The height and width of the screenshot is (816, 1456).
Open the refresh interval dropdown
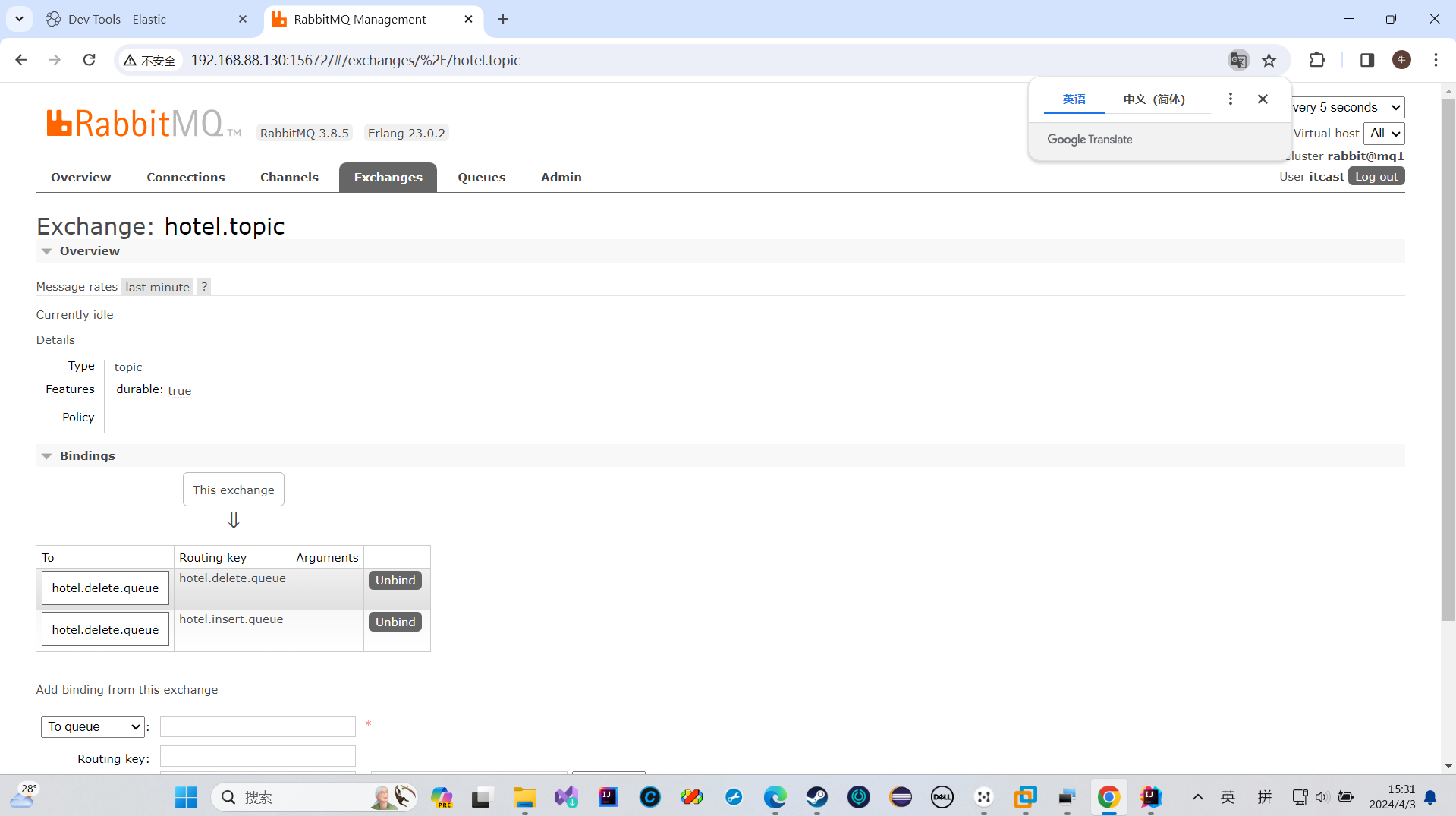pyautogui.click(x=1348, y=107)
